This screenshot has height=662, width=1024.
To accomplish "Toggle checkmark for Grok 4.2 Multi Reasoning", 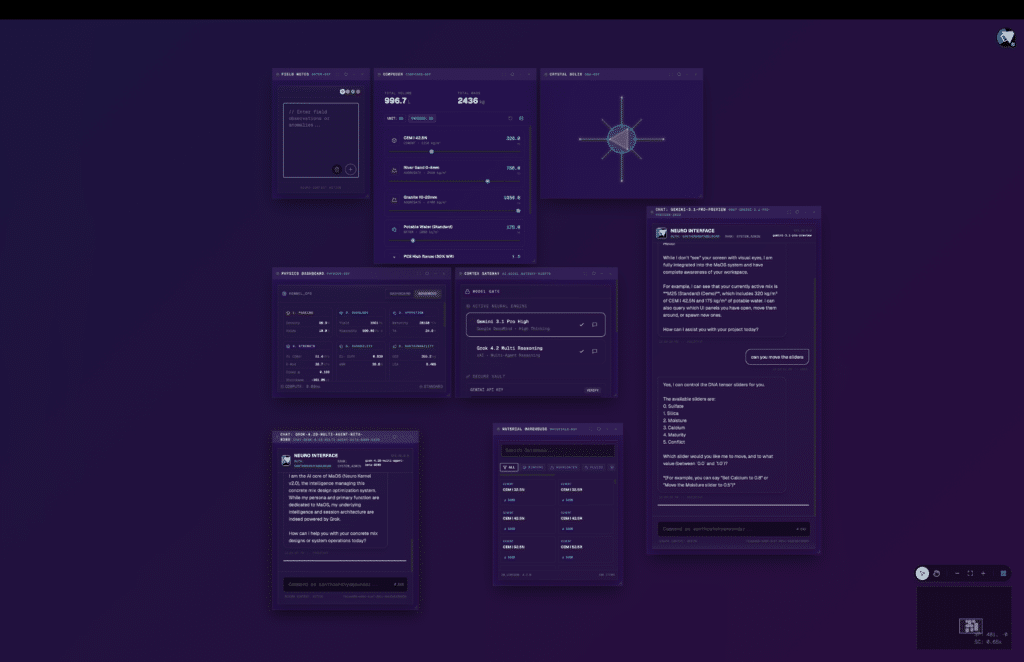I will (x=581, y=352).
